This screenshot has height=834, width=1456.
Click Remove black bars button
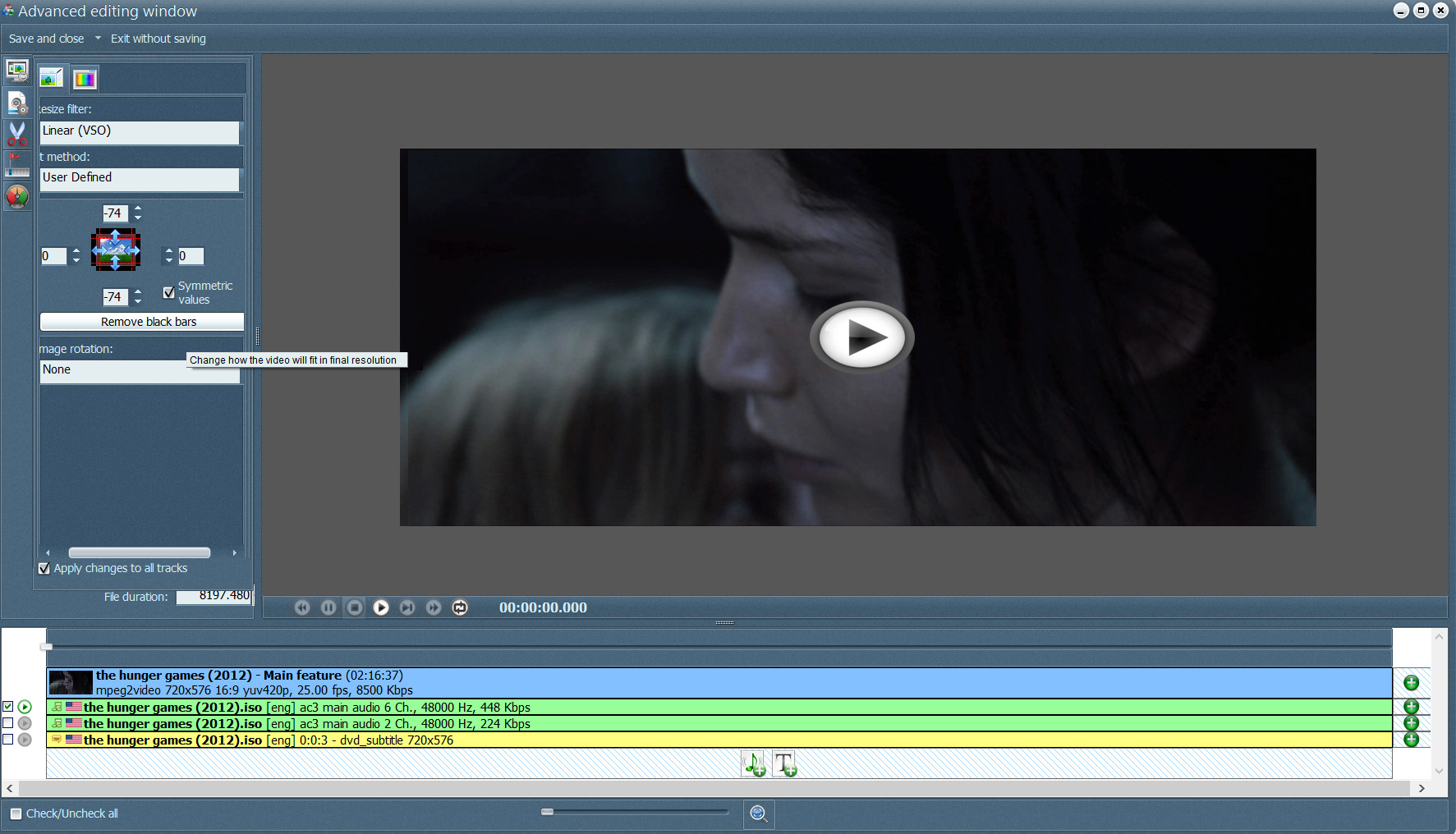point(142,322)
